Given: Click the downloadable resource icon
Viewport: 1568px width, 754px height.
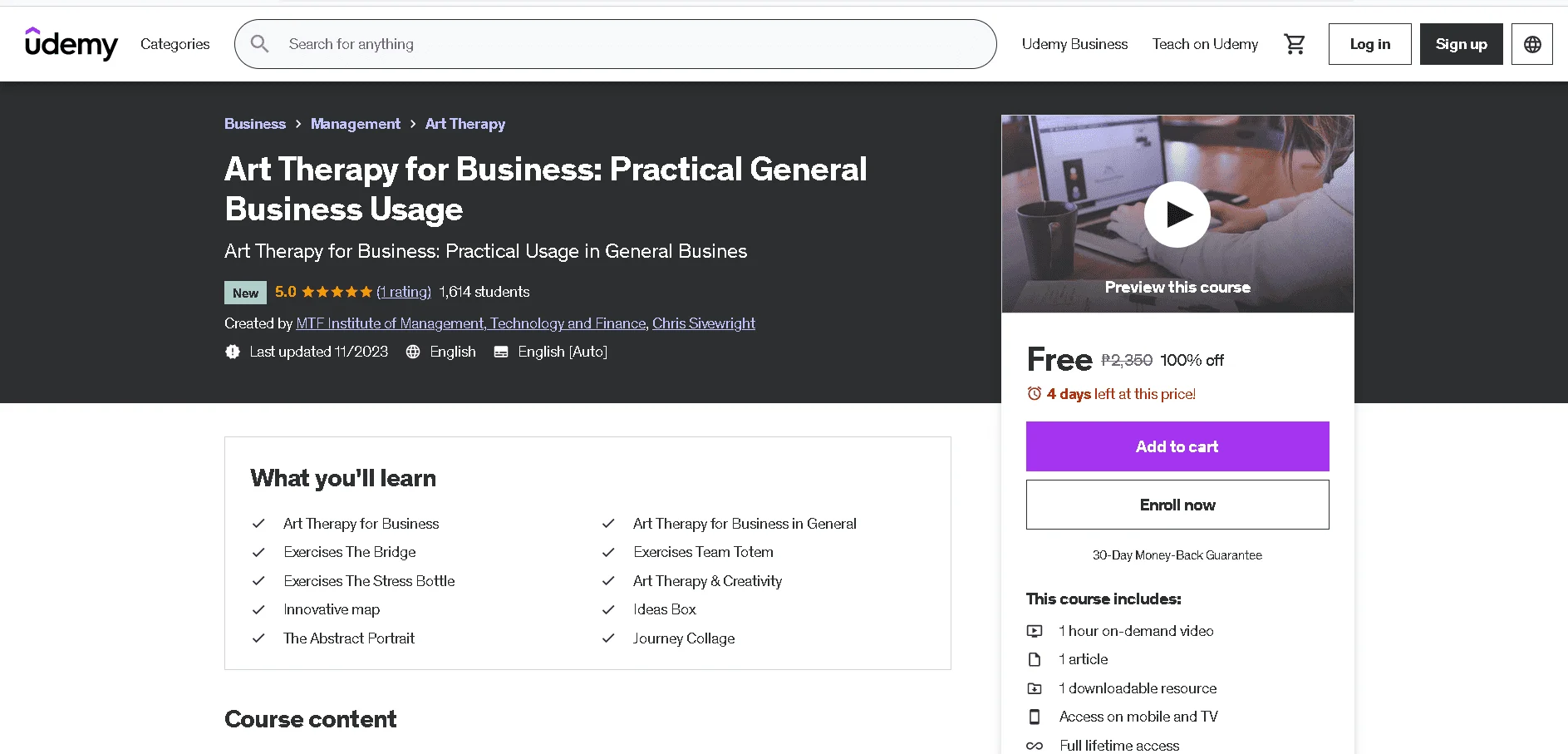Looking at the screenshot, I should point(1035,688).
